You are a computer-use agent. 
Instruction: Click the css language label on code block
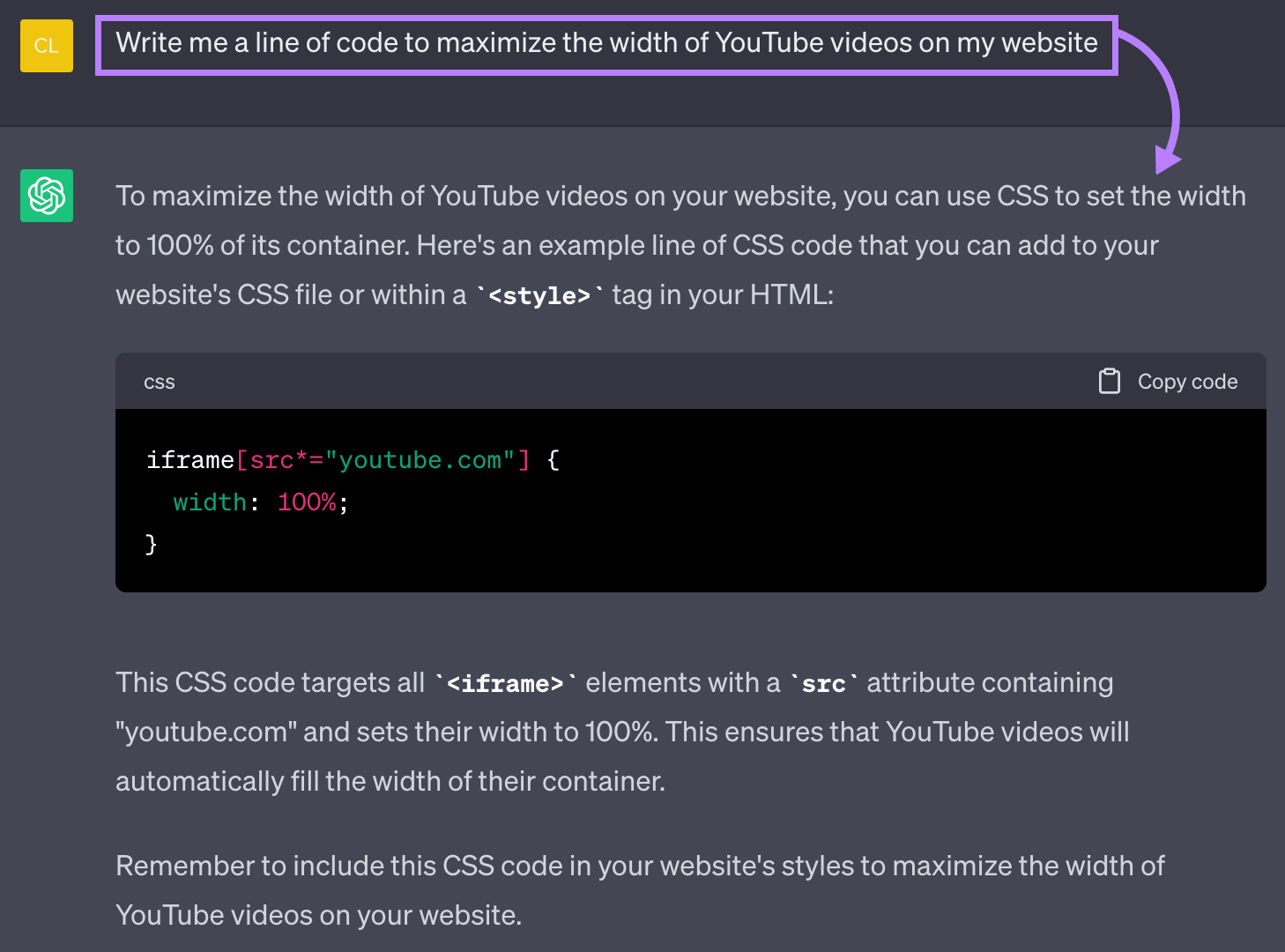tap(159, 381)
